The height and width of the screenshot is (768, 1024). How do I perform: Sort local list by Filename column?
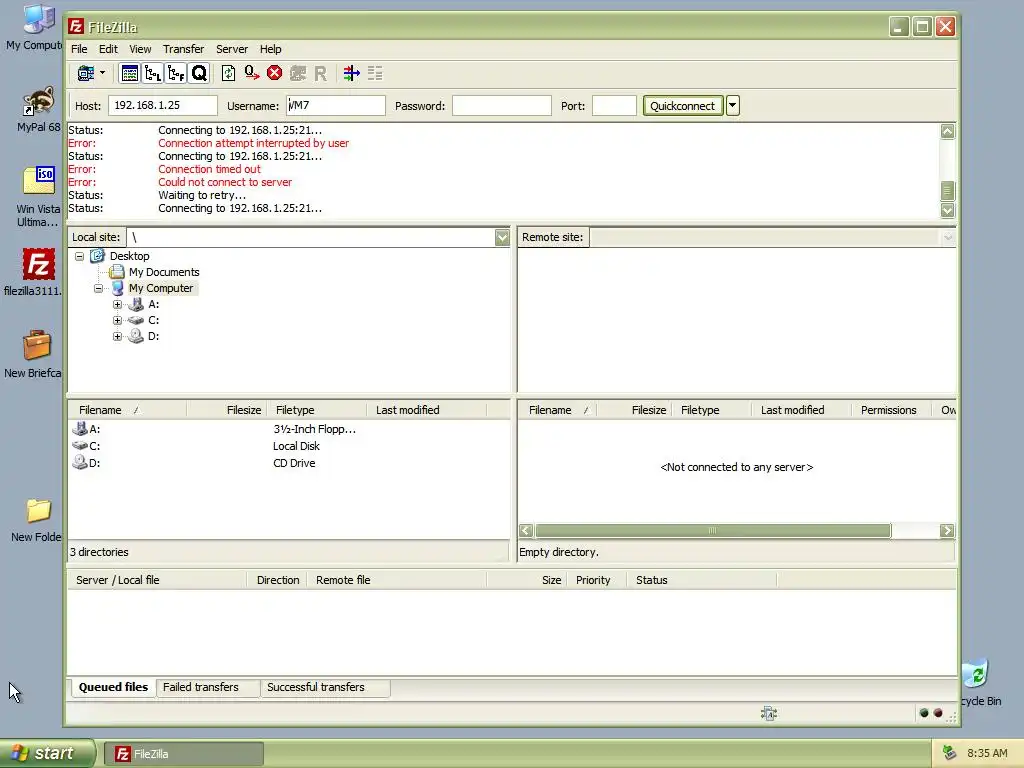tap(127, 410)
